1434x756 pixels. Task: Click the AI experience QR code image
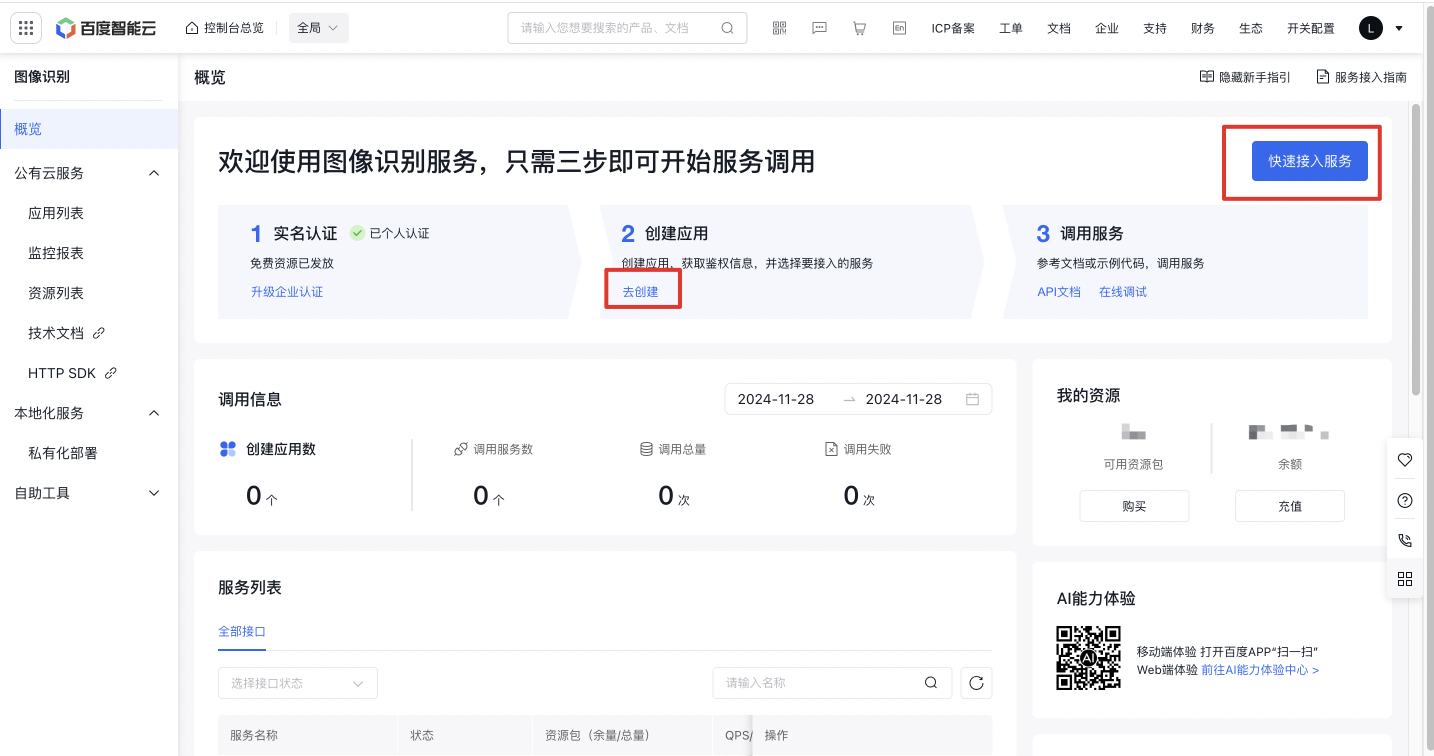(1089, 658)
